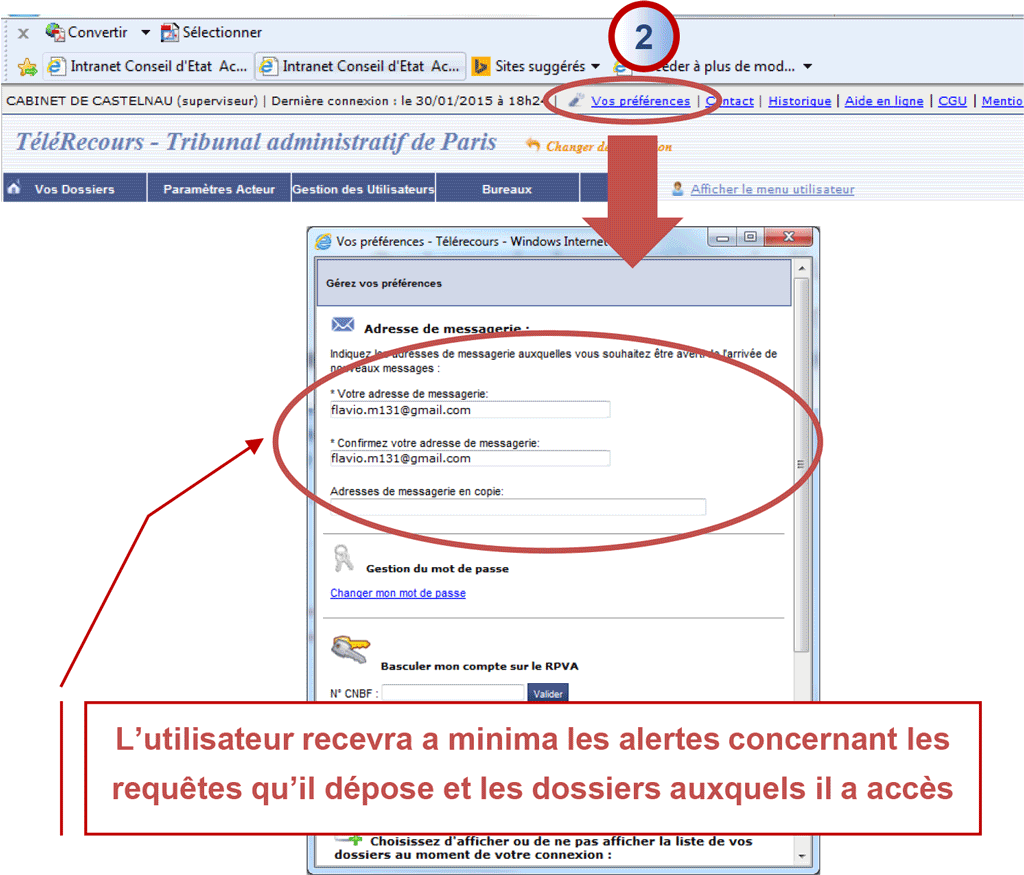
Task: Click the Changer mon mot de passe link
Action: pos(398,593)
